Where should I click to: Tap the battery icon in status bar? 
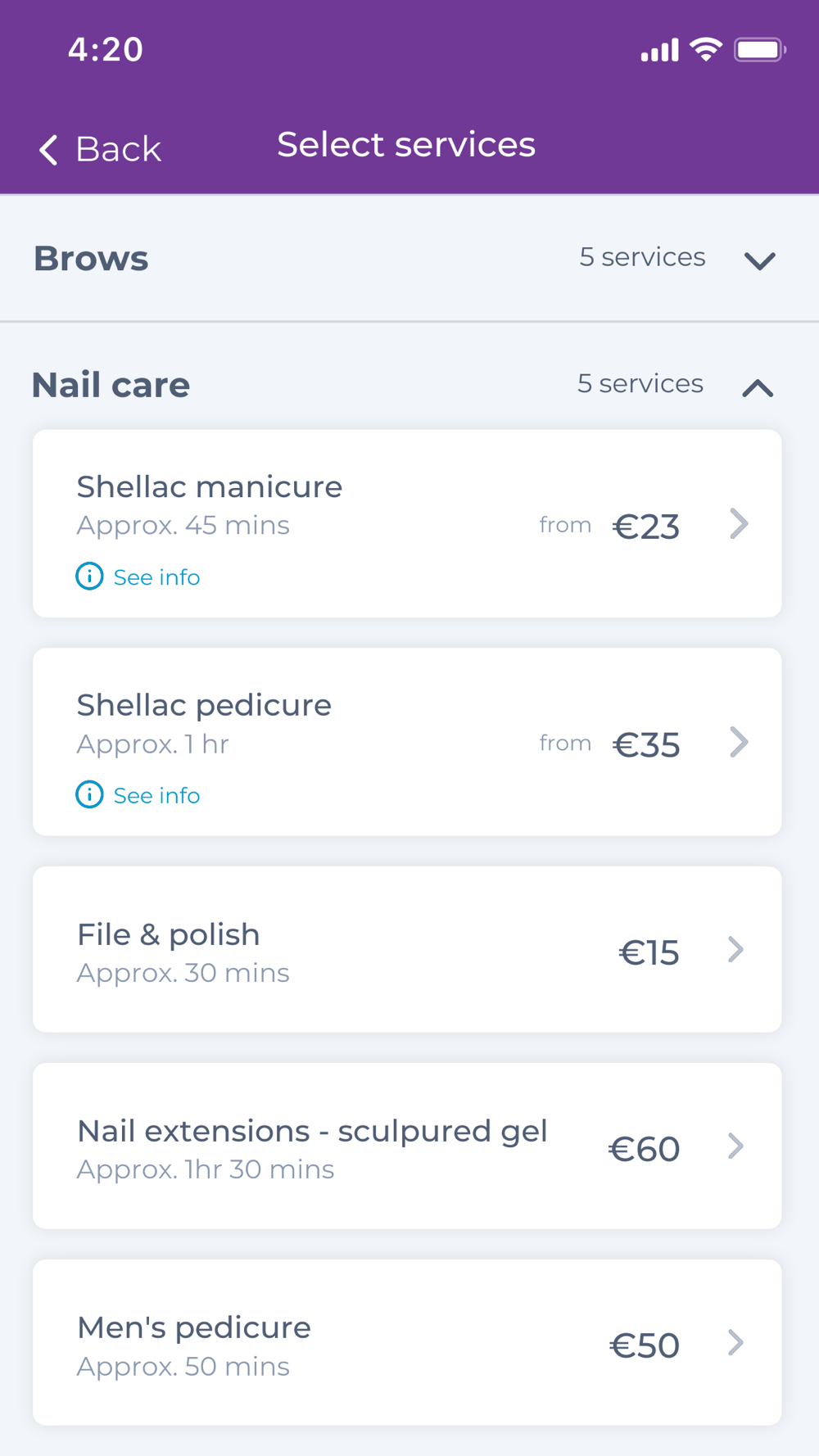click(759, 50)
